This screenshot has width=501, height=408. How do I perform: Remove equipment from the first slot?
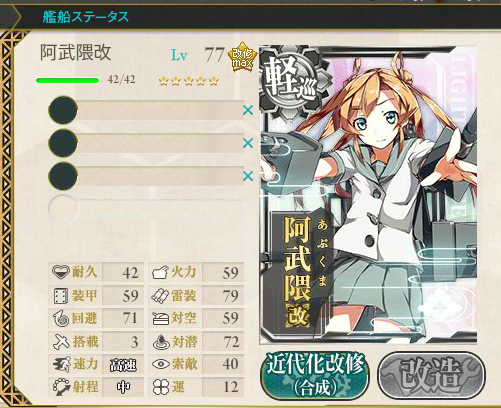pos(248,110)
